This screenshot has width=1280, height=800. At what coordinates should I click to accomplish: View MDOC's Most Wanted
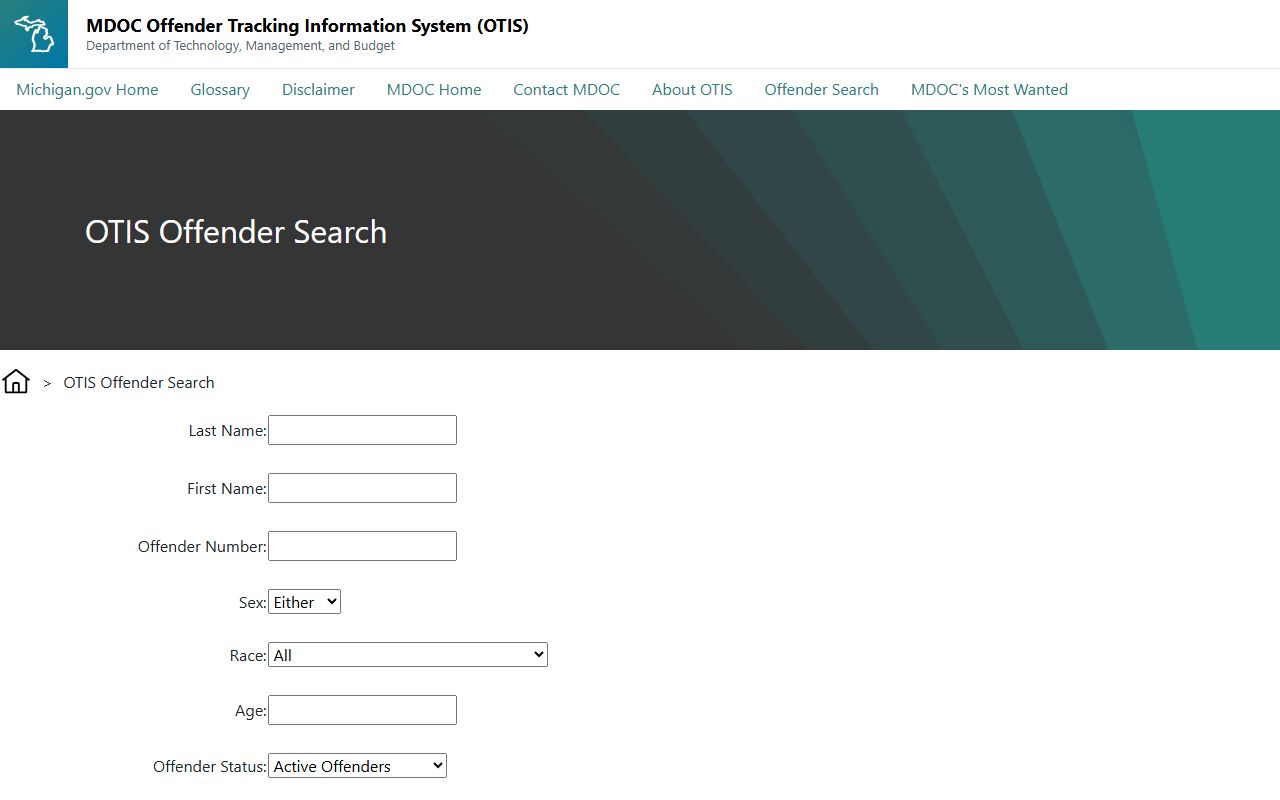point(989,89)
